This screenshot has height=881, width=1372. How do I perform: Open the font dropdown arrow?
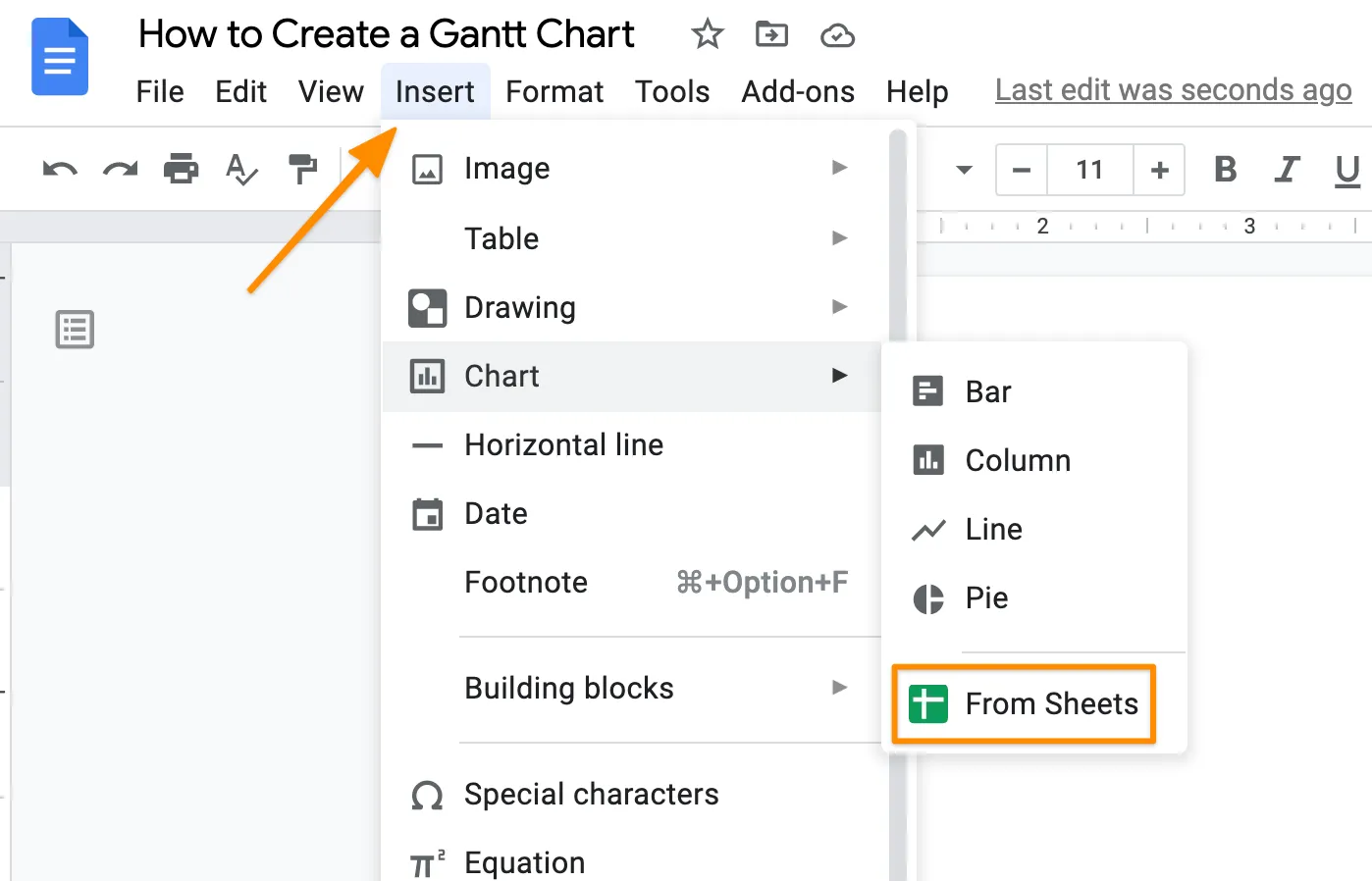(964, 170)
